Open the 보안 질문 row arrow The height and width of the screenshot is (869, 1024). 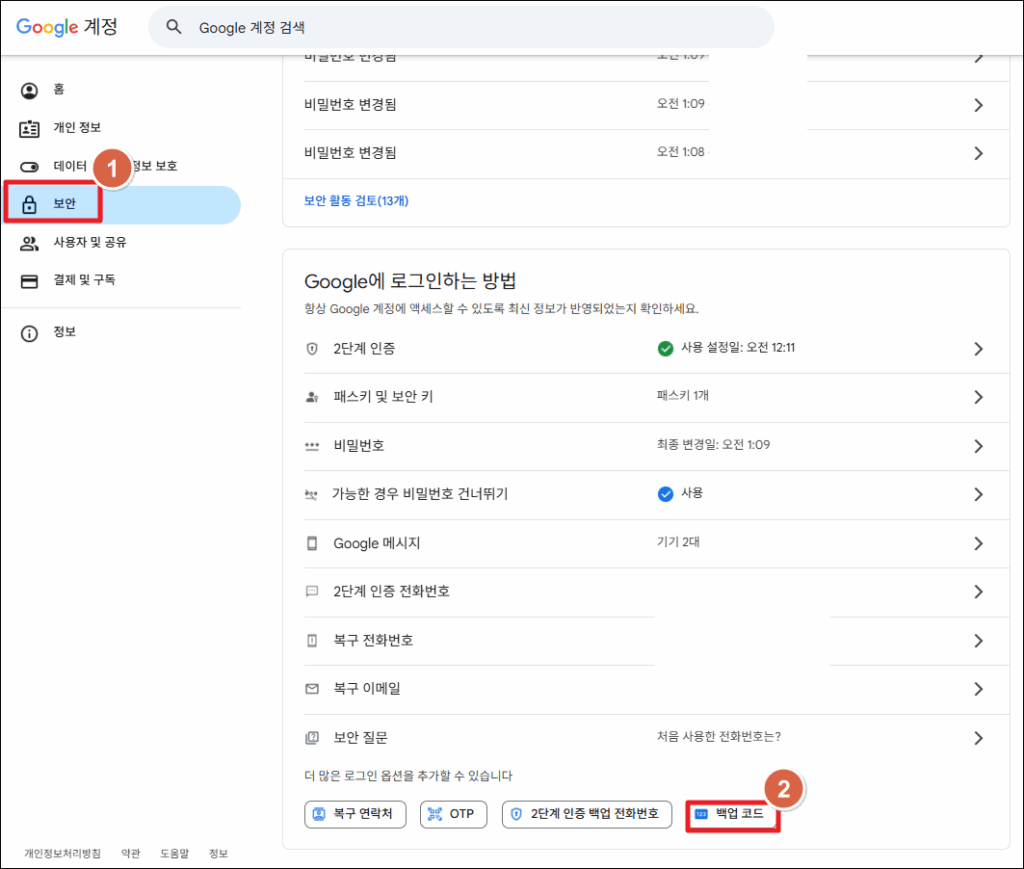tap(978, 738)
